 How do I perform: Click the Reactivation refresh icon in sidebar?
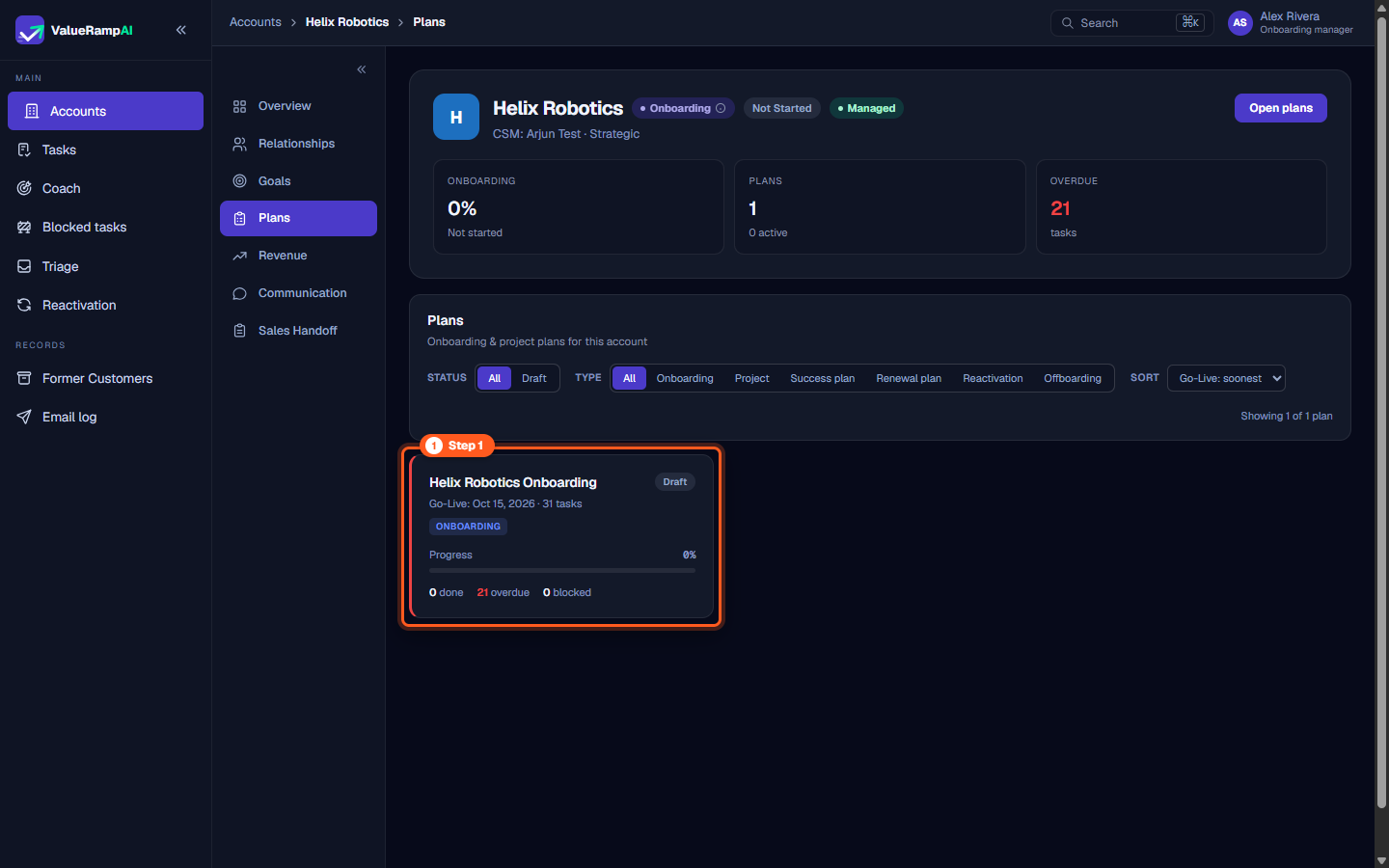tap(24, 305)
